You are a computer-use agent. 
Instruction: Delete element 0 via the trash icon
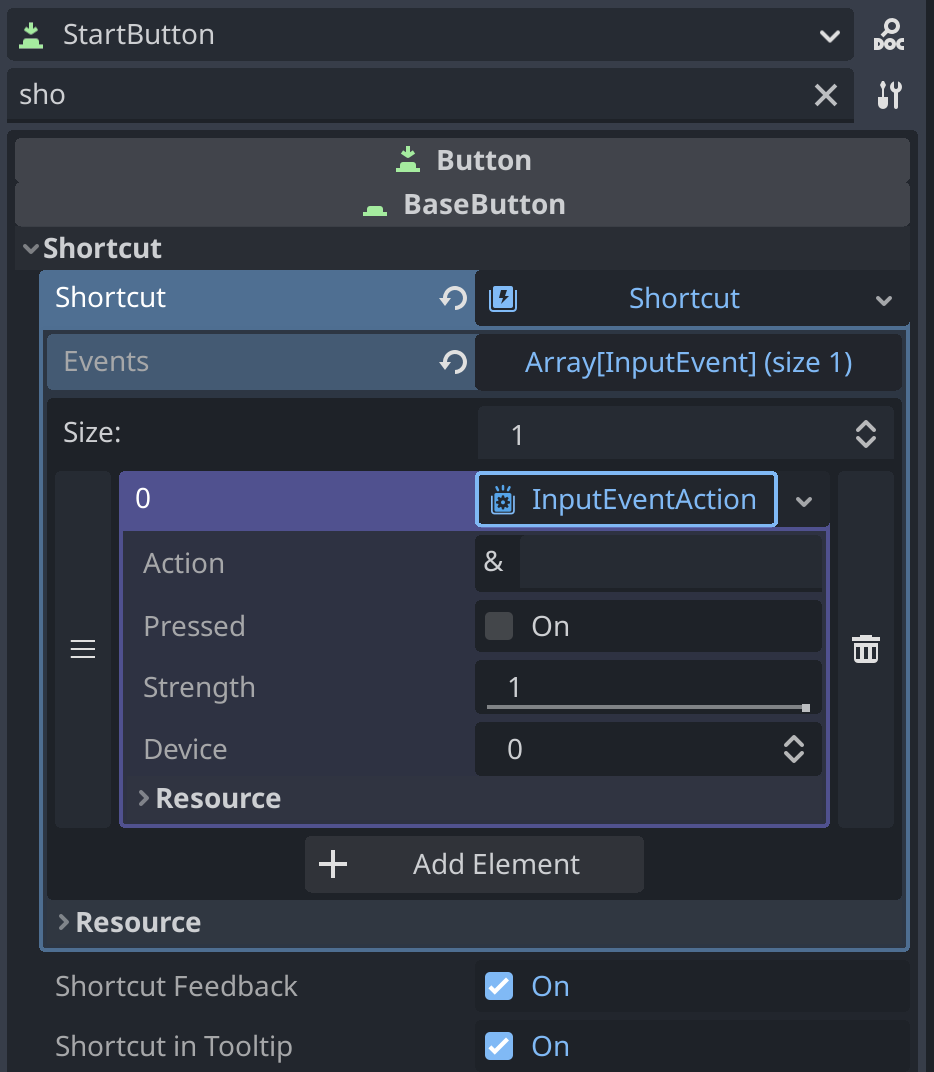click(x=865, y=648)
